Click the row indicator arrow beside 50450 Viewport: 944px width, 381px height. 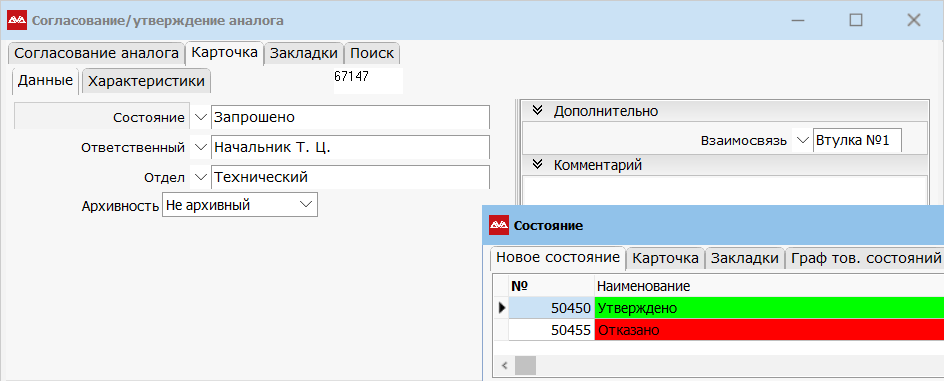502,308
